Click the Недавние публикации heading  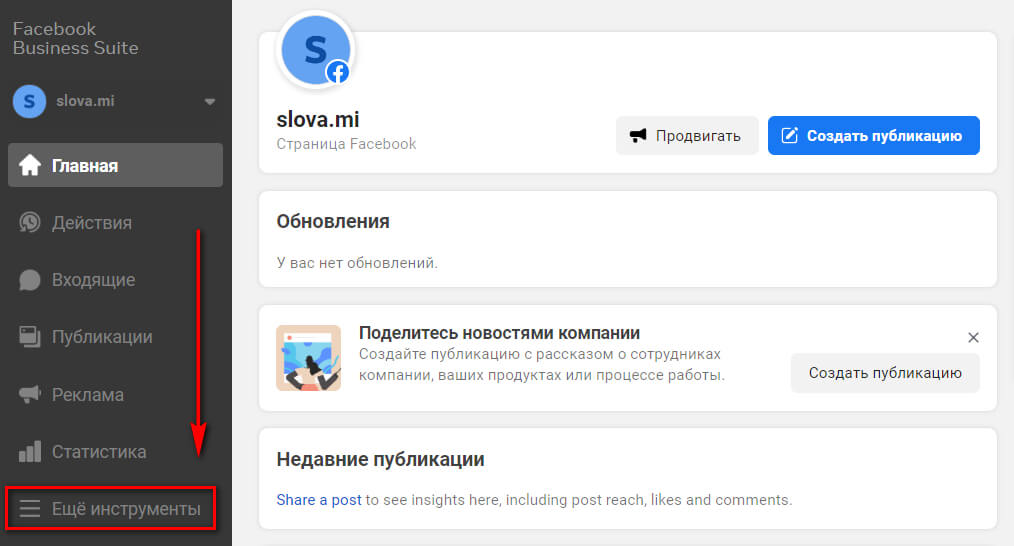tap(380, 459)
